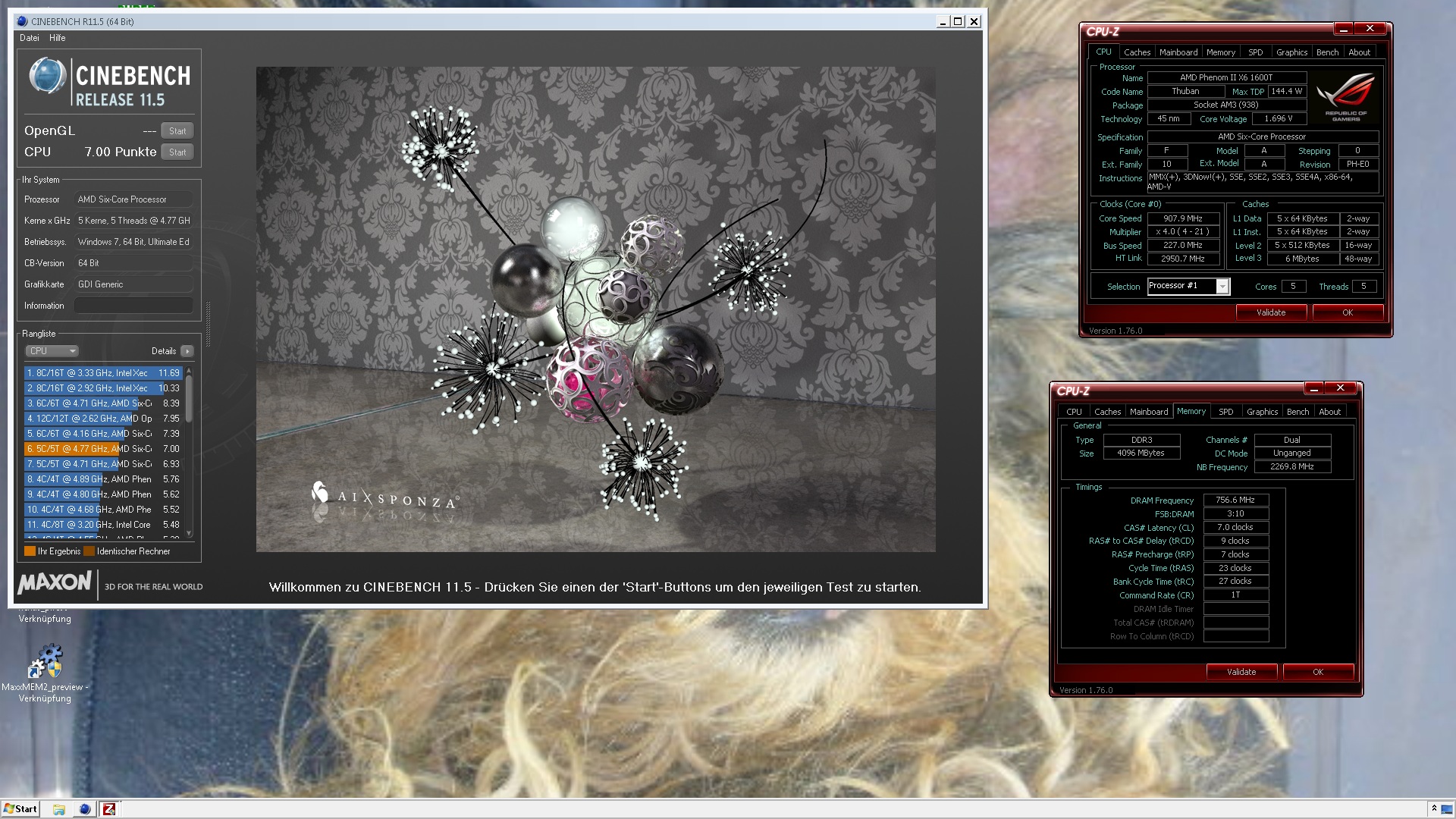
Task: Open MaxxMEM2_preview desktop shortcut
Action: (45, 673)
